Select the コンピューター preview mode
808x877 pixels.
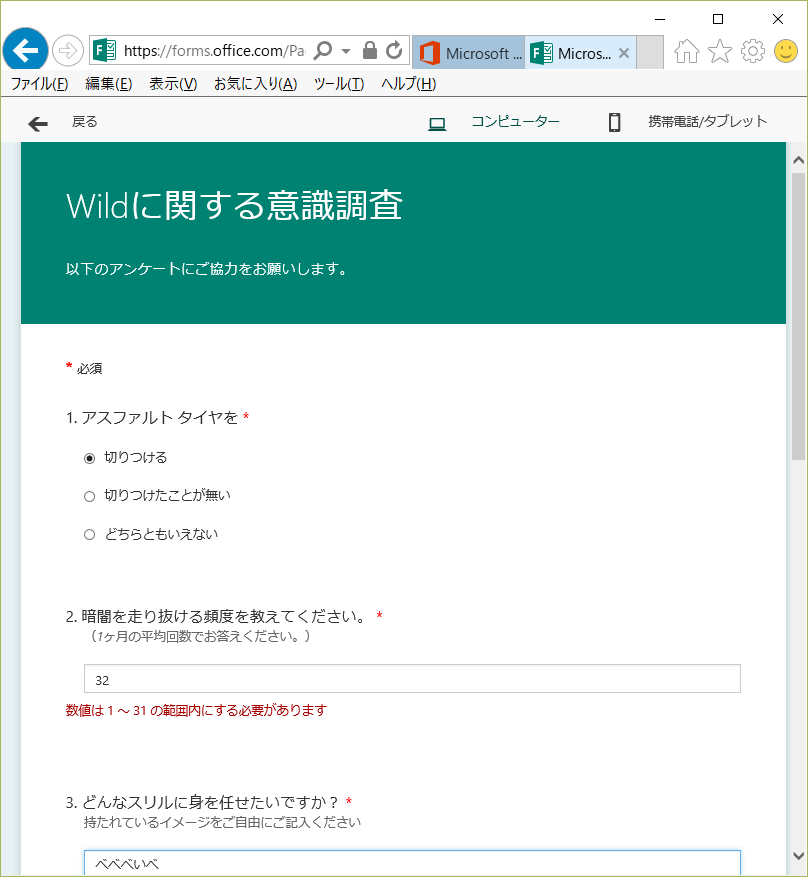click(515, 121)
